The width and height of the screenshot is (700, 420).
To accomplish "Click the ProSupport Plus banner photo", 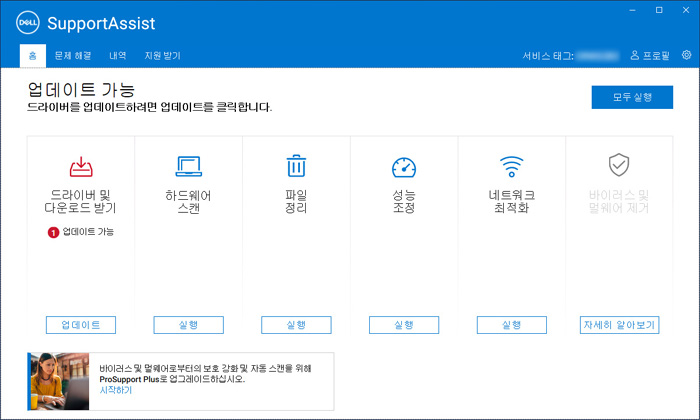I will tap(59, 381).
